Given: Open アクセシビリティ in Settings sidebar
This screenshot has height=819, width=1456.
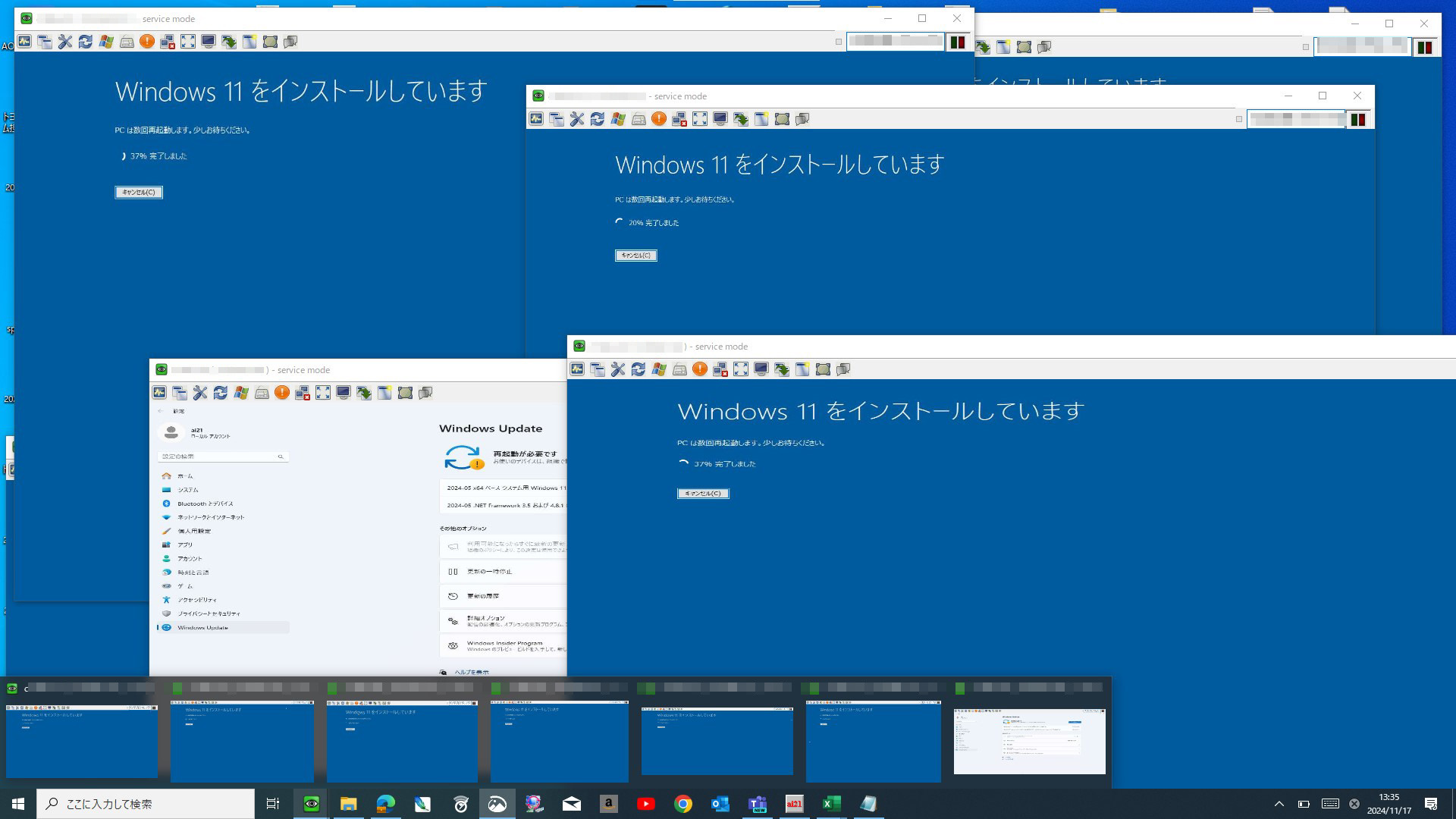Looking at the screenshot, I should point(223,600).
